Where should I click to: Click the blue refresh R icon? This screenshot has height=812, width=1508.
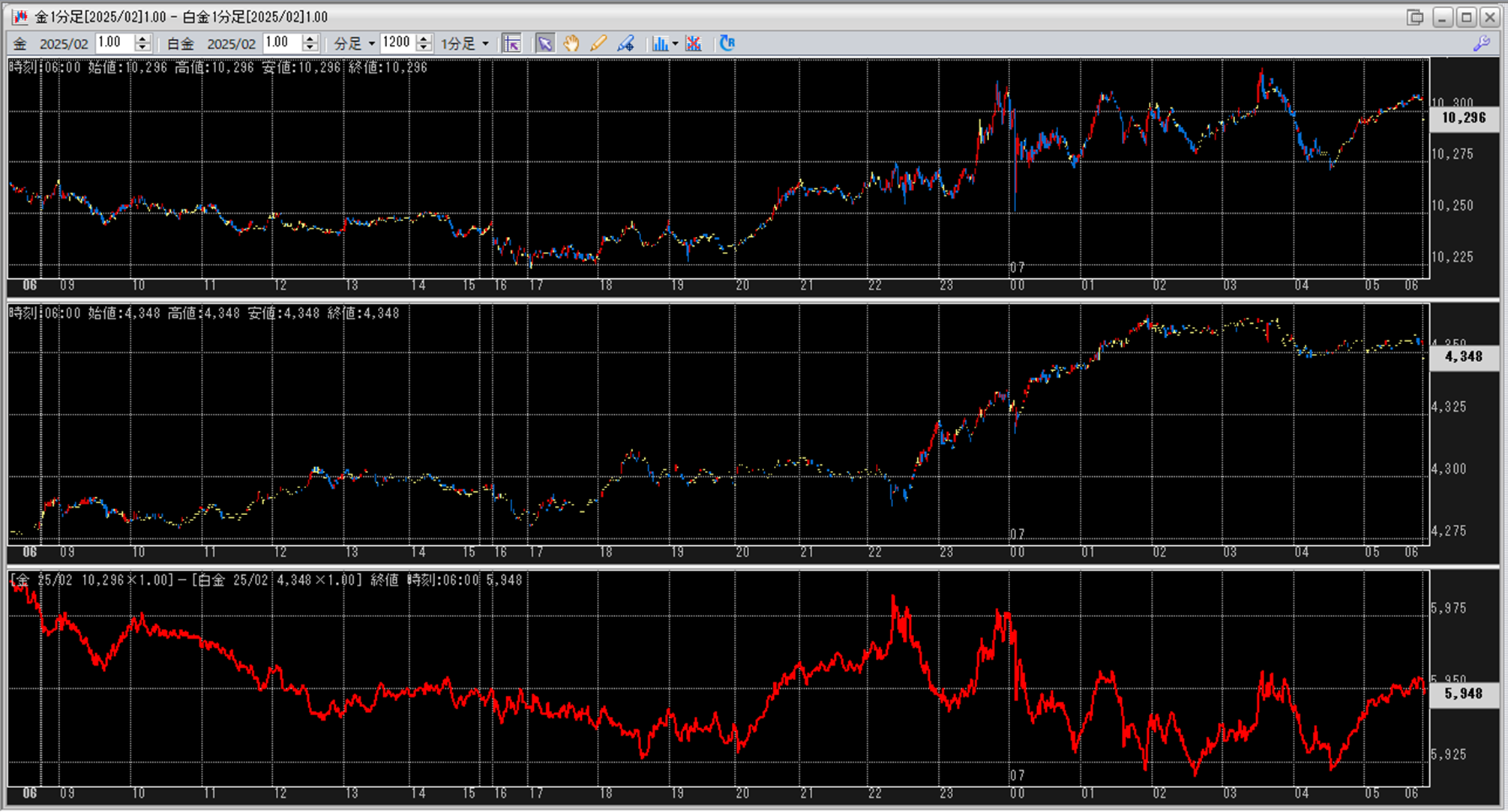[x=727, y=43]
